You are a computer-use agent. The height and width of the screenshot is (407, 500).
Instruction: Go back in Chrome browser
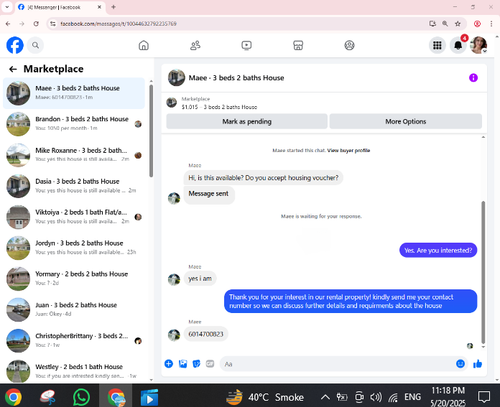[x=8, y=24]
